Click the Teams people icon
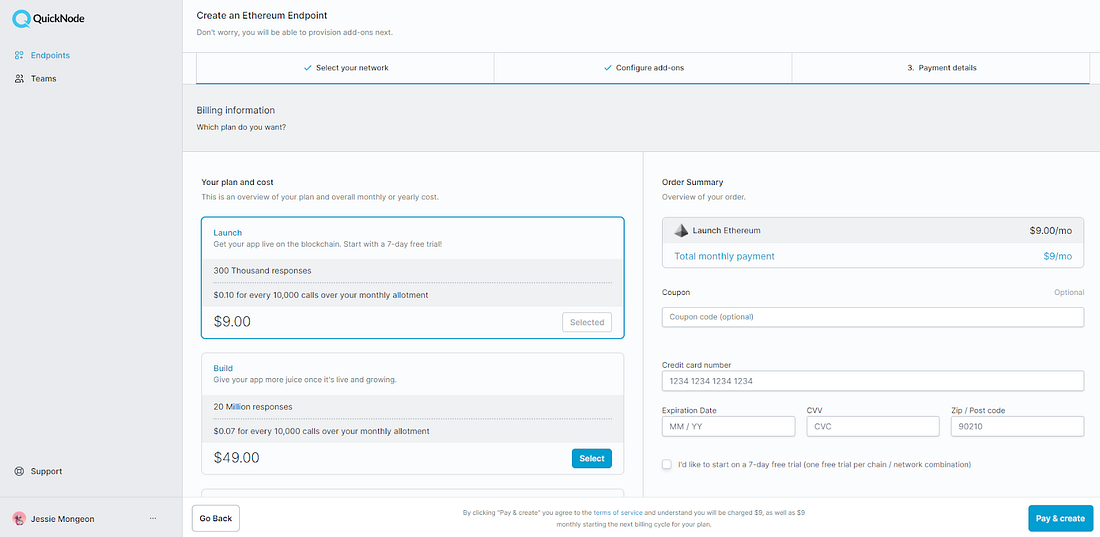Image resolution: width=1100 pixels, height=537 pixels. click(x=20, y=79)
